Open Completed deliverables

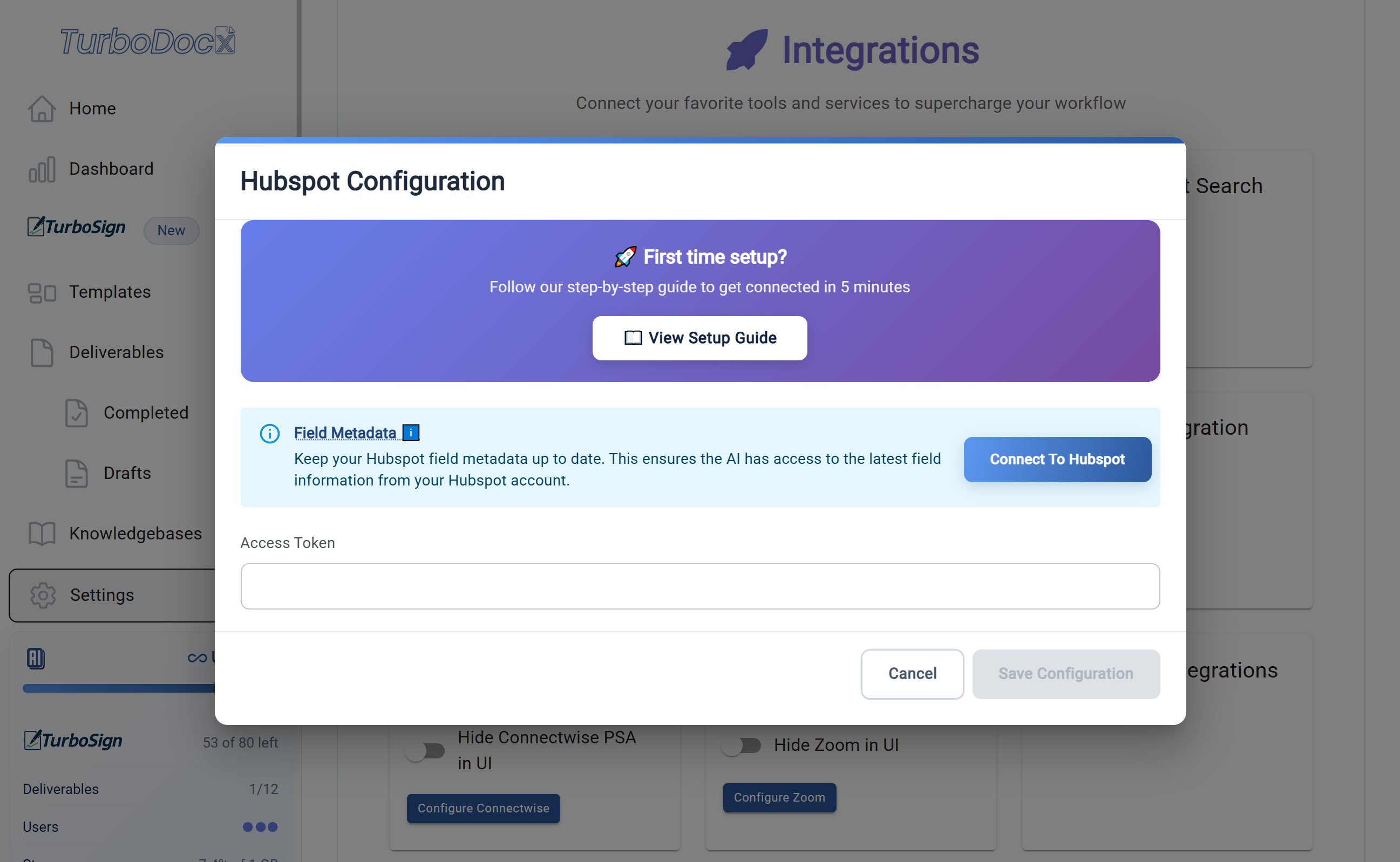(x=146, y=413)
